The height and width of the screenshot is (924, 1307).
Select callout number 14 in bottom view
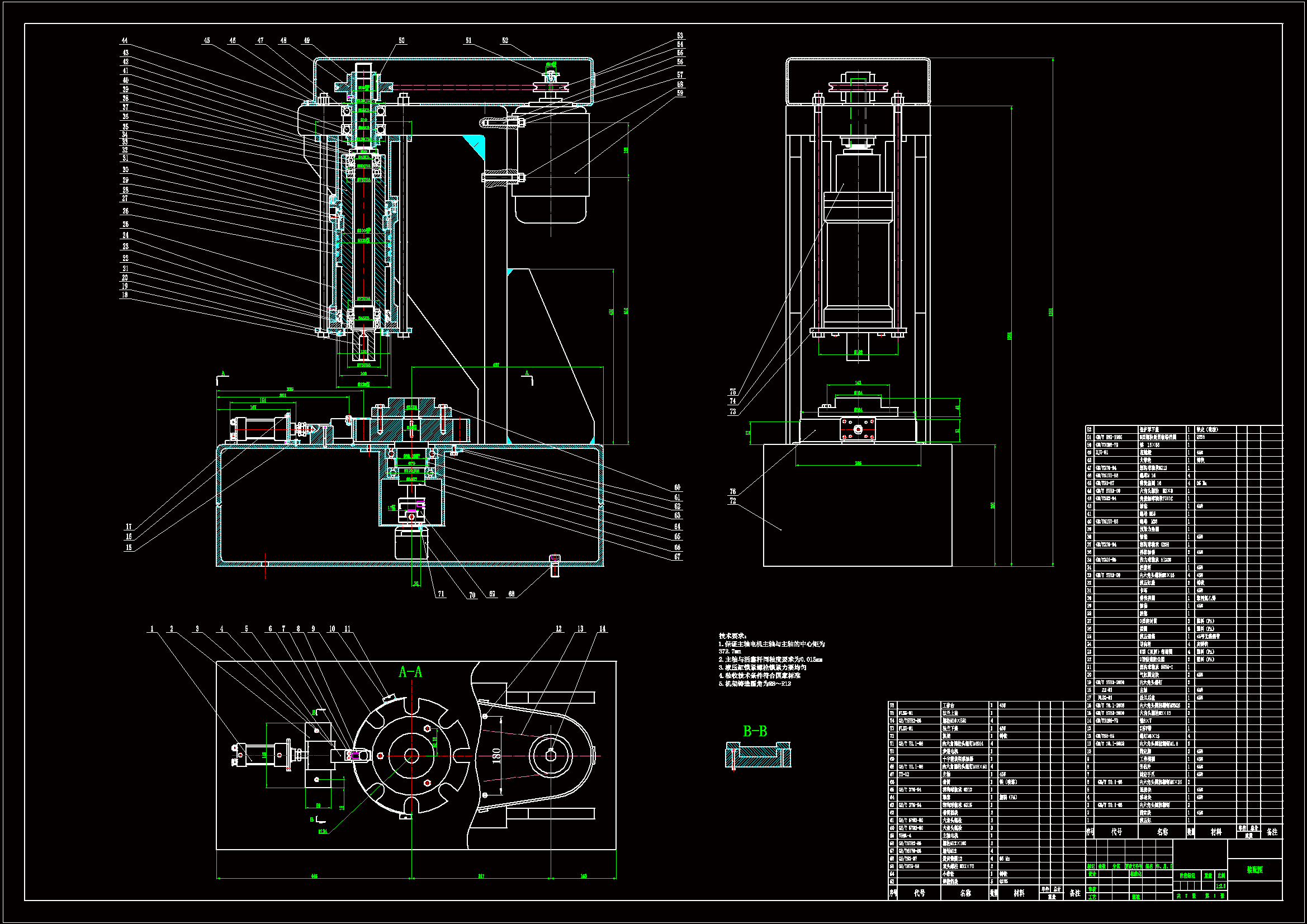click(x=602, y=629)
